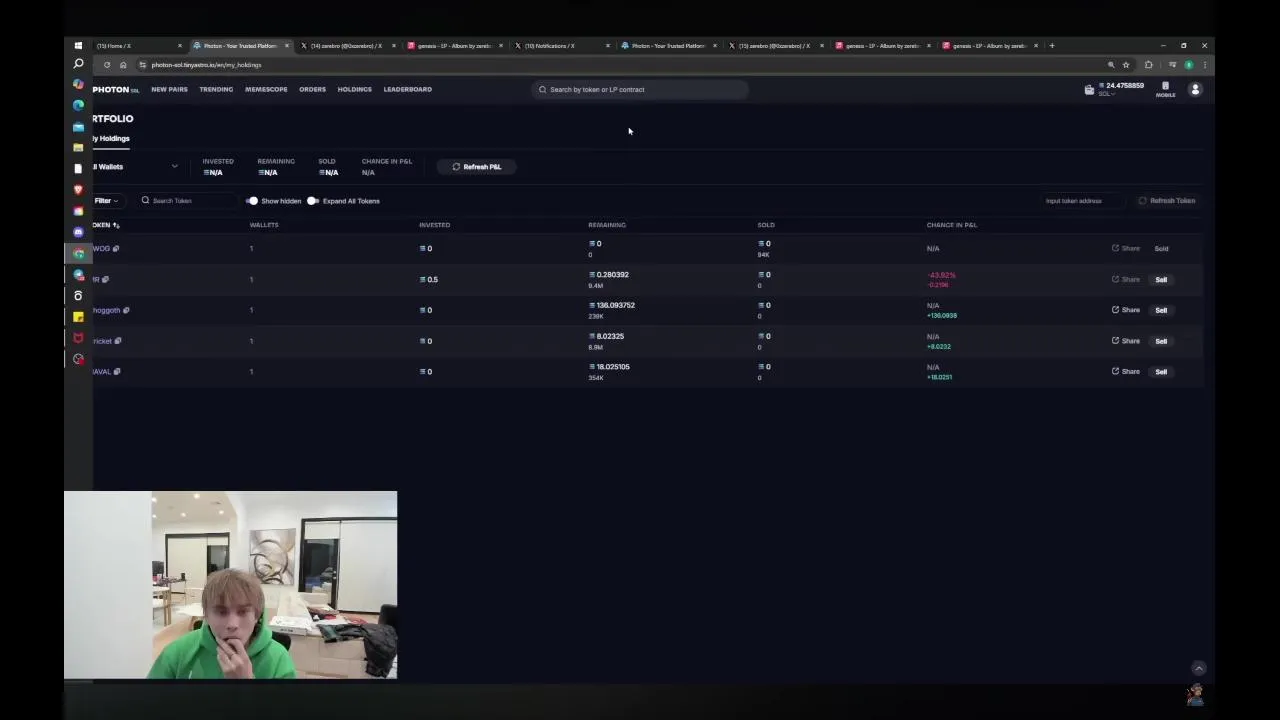Open Discord from the taskbar
The image size is (1280, 720).
click(78, 232)
